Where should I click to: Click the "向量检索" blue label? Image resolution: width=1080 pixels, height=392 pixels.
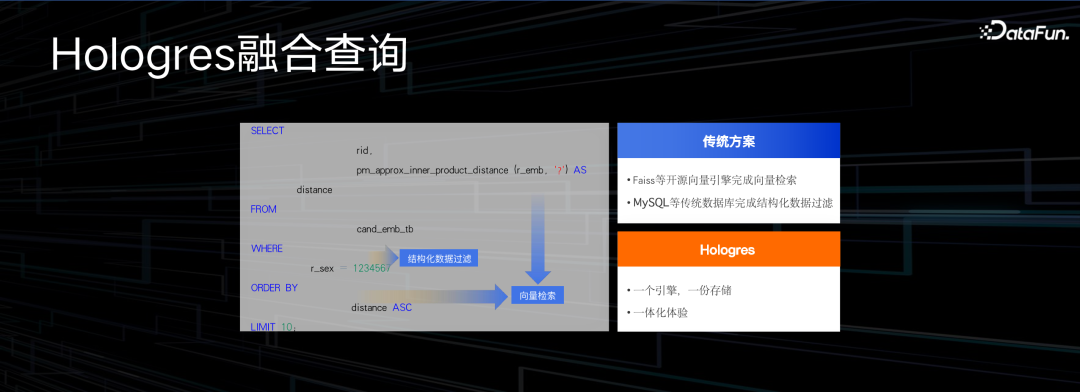click(x=537, y=296)
